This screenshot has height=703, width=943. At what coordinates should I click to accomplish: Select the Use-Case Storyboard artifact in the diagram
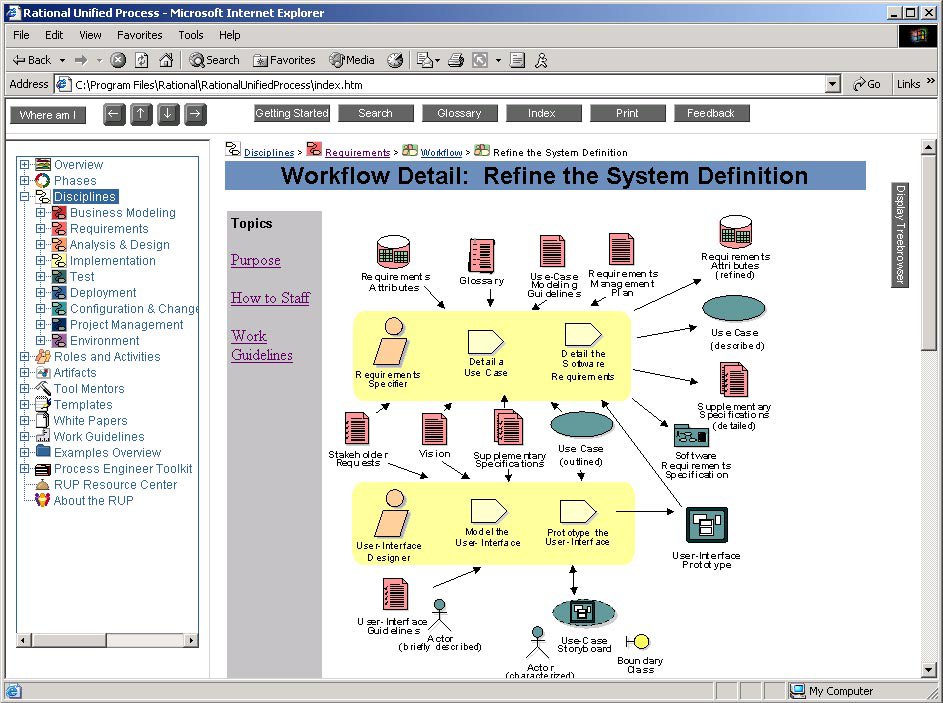click(583, 612)
